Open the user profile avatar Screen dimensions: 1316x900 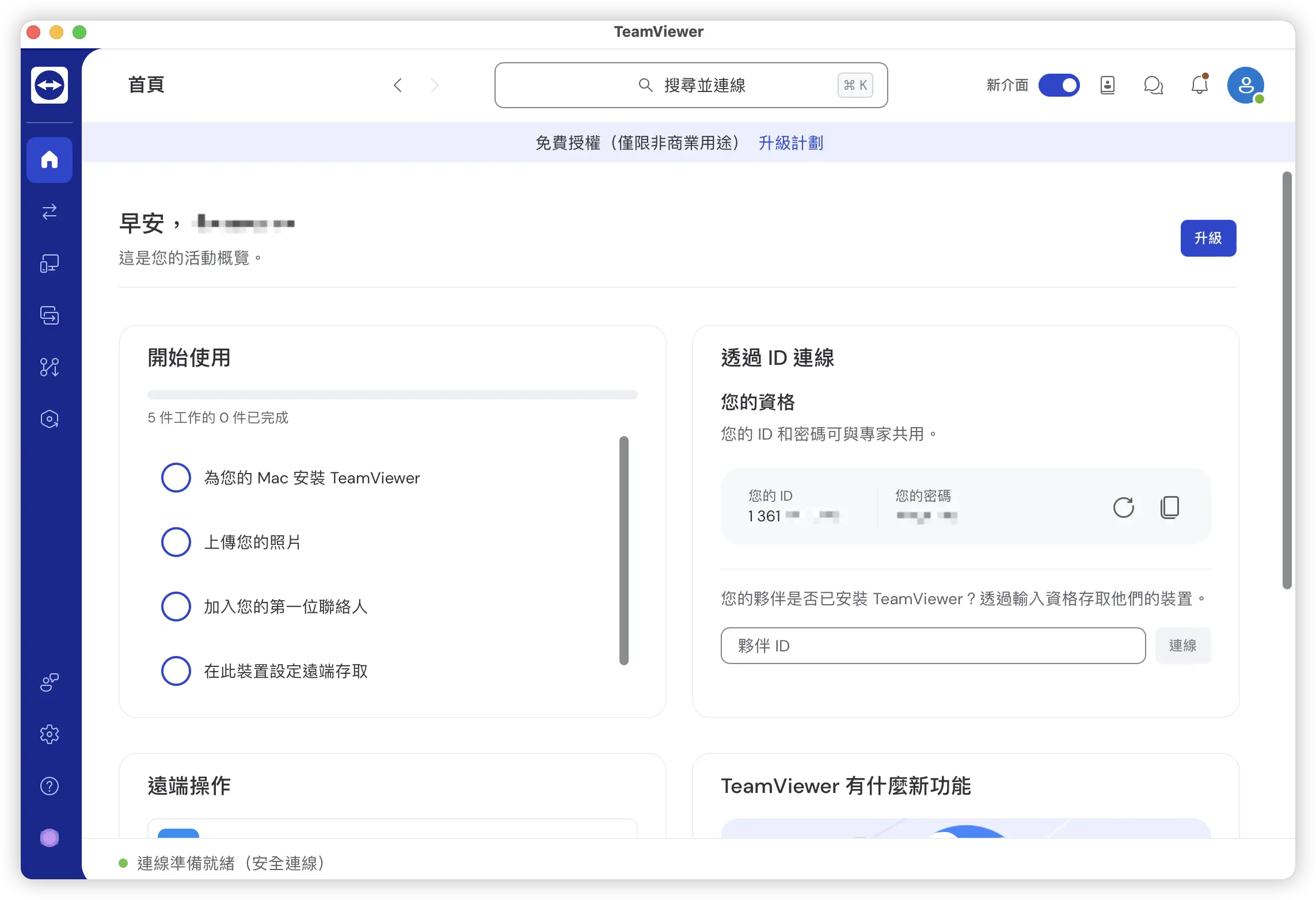[1246, 85]
